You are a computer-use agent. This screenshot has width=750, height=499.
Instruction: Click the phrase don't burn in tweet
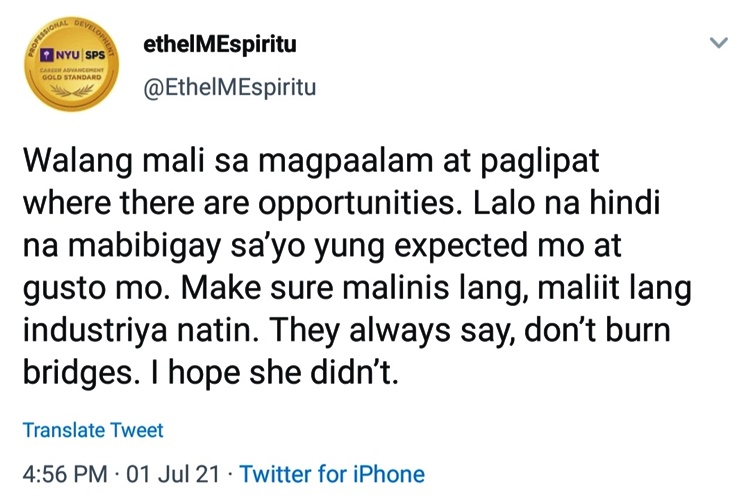[x=597, y=331]
